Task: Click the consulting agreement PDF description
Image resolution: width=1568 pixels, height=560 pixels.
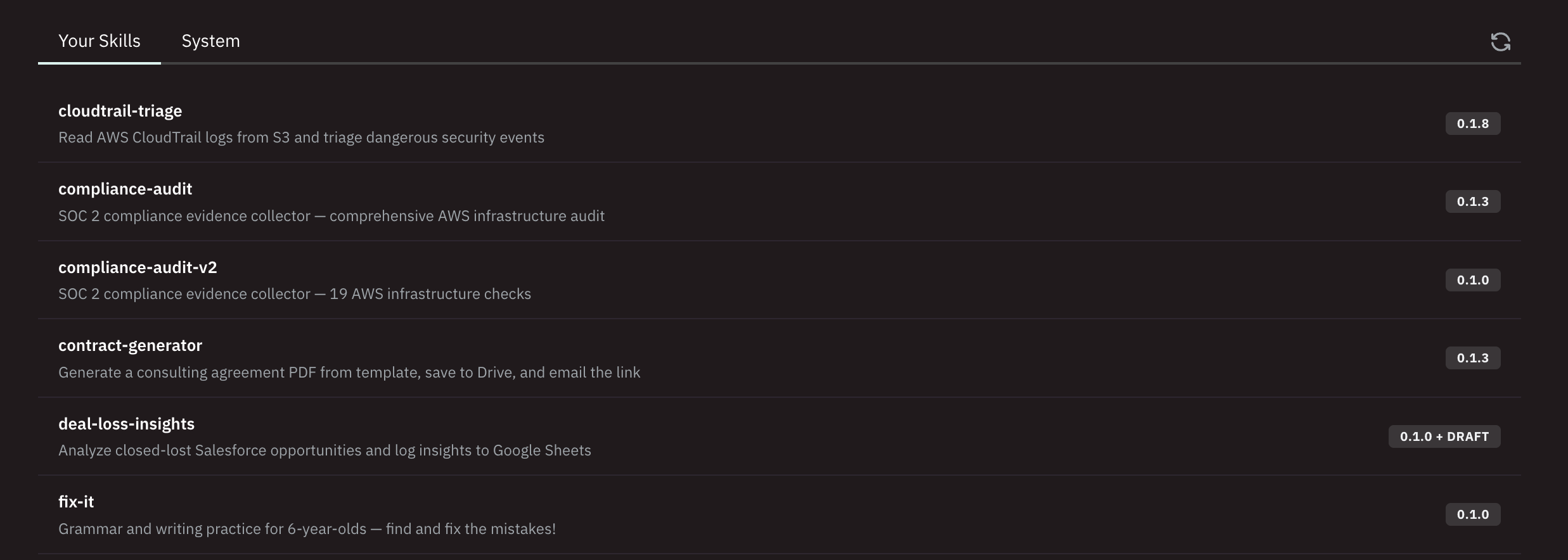Action: click(349, 372)
